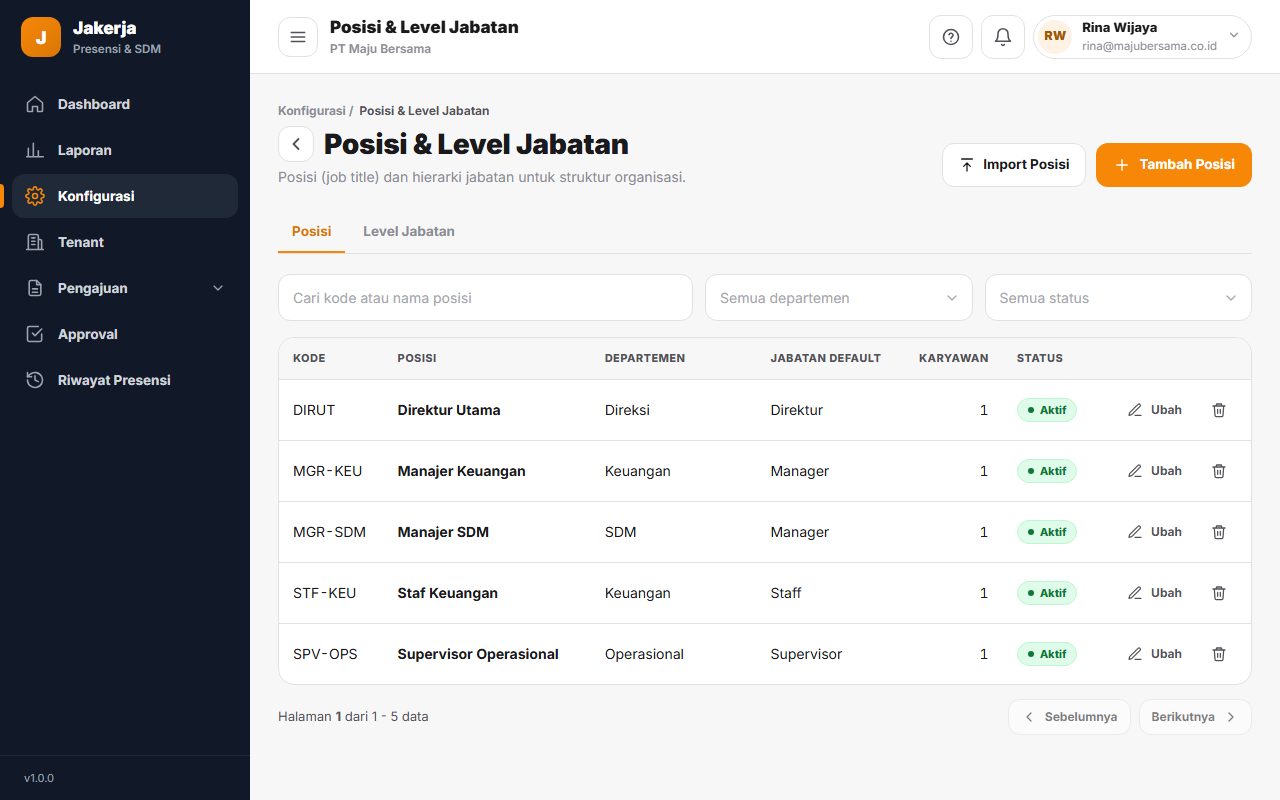
Task: Delete the Supervisor Operasional position
Action: click(1219, 654)
